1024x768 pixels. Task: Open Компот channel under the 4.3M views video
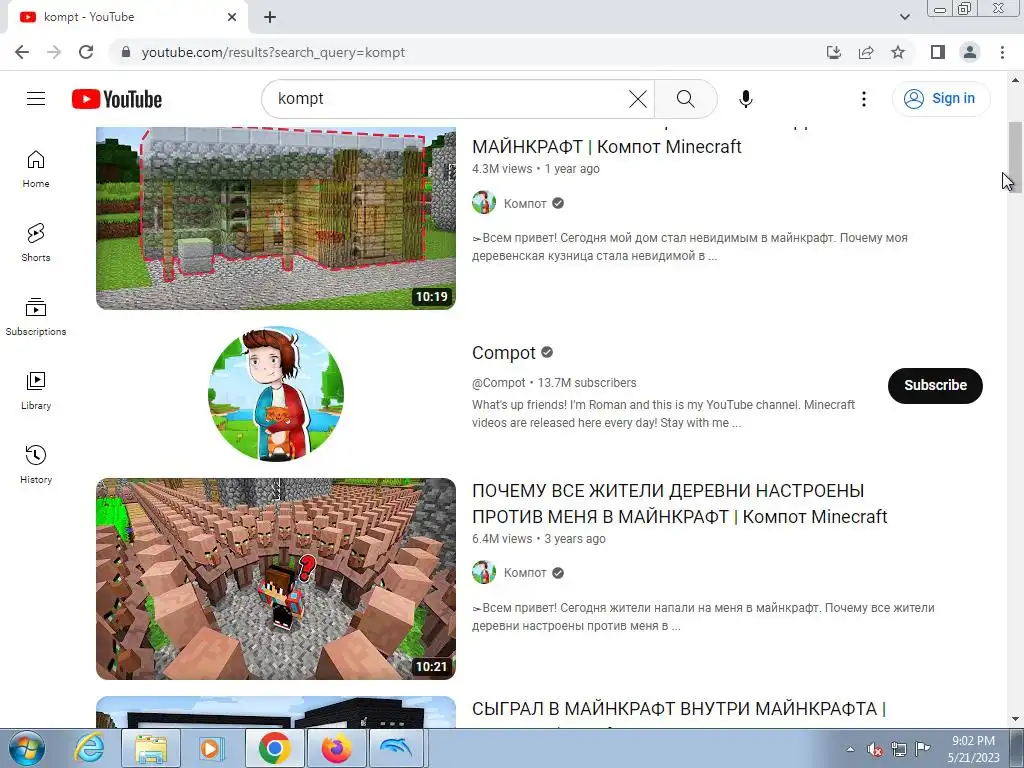(524, 203)
